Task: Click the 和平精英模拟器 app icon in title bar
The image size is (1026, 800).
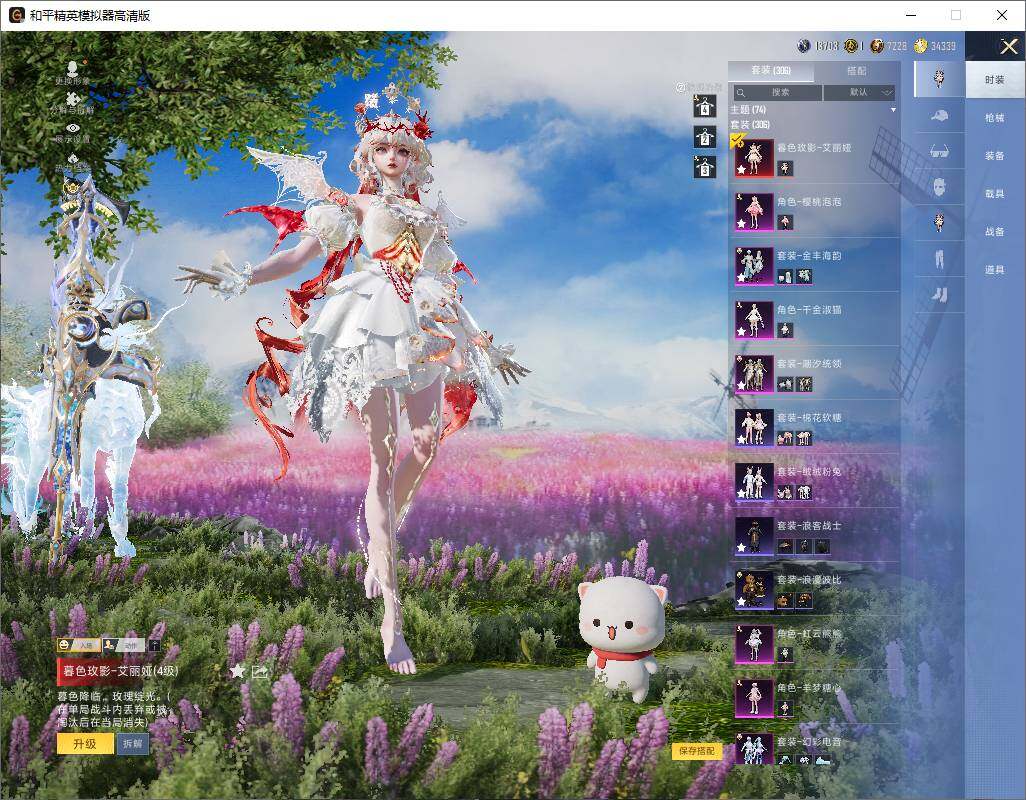Action: (x=16, y=15)
